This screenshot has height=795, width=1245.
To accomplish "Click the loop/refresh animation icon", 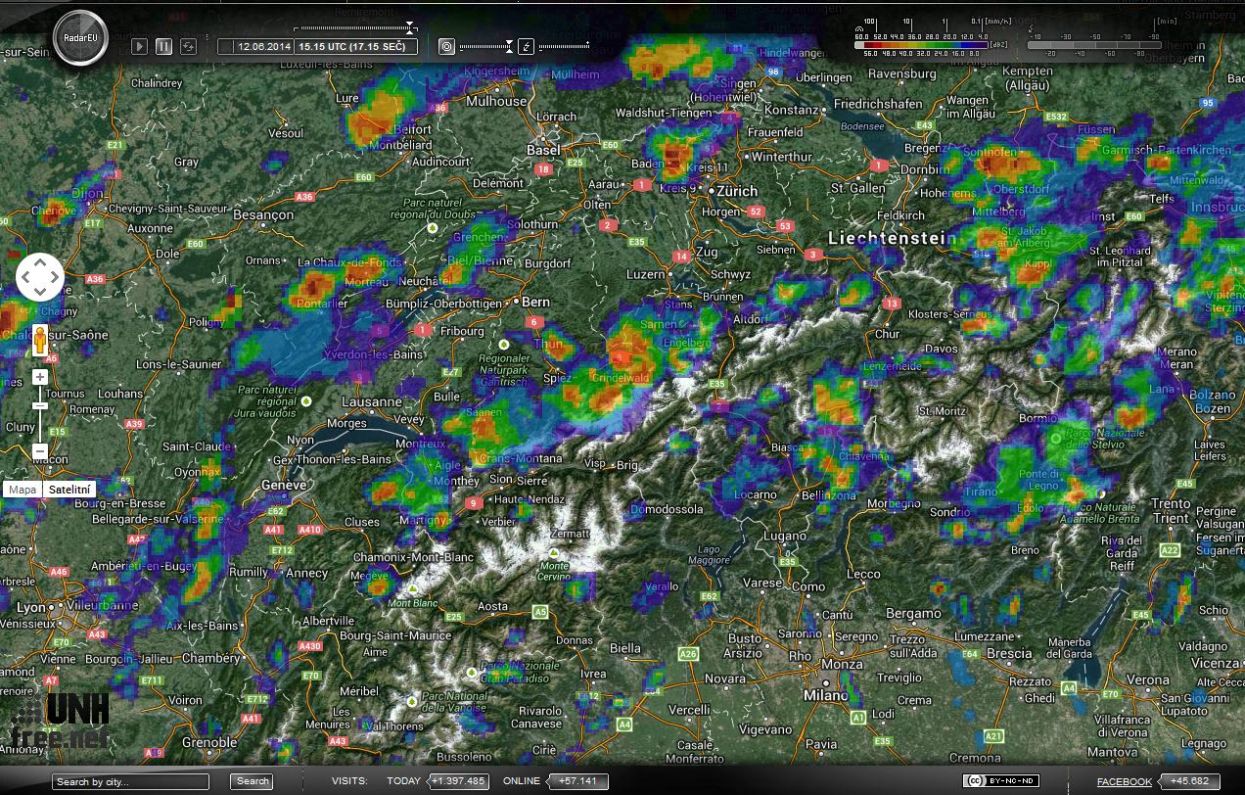I will click(188, 46).
